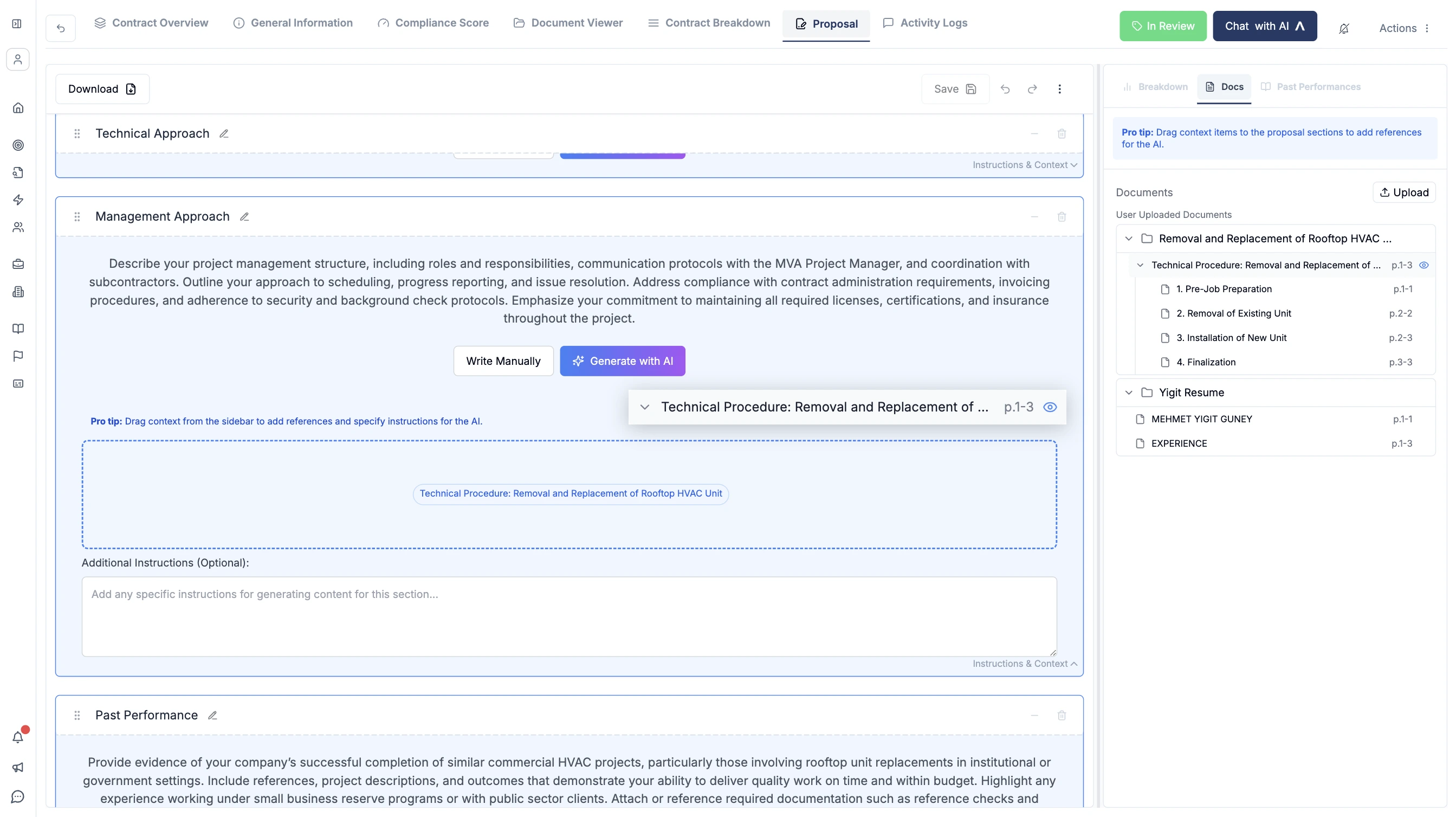1456x817 pixels.
Task: Undo the last proposal change
Action: [x=1006, y=89]
